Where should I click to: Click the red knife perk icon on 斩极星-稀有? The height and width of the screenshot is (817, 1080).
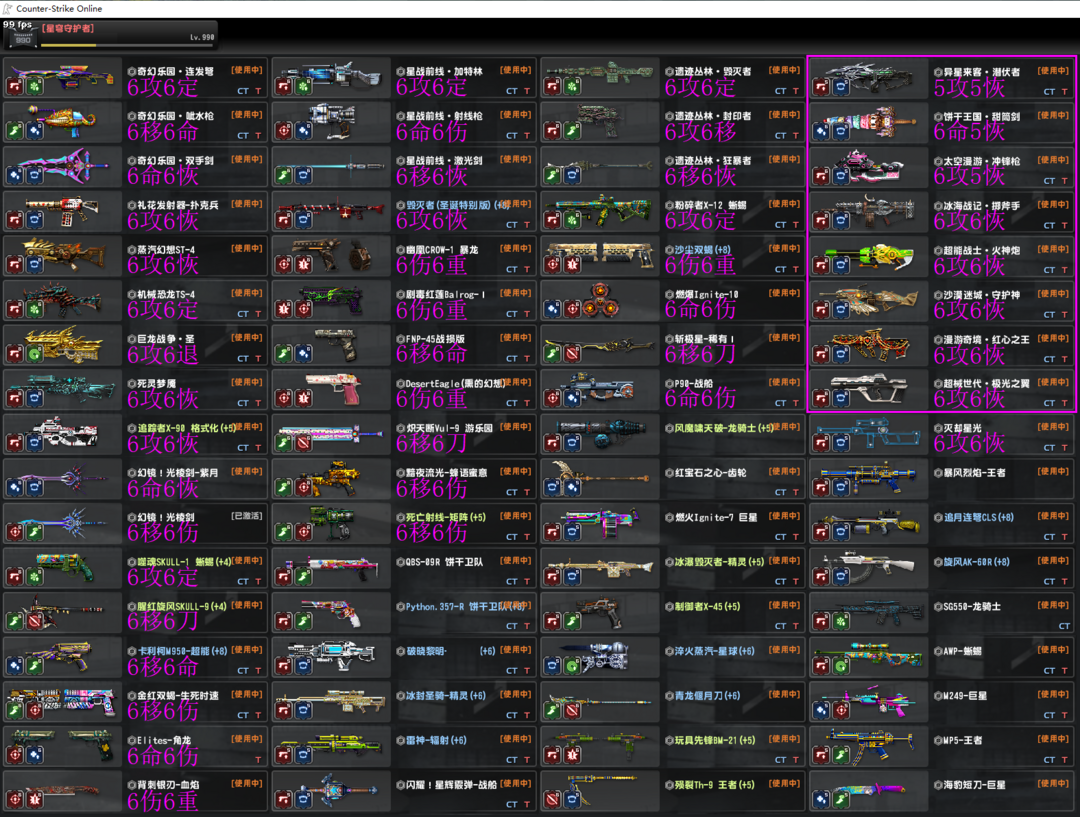click(573, 354)
